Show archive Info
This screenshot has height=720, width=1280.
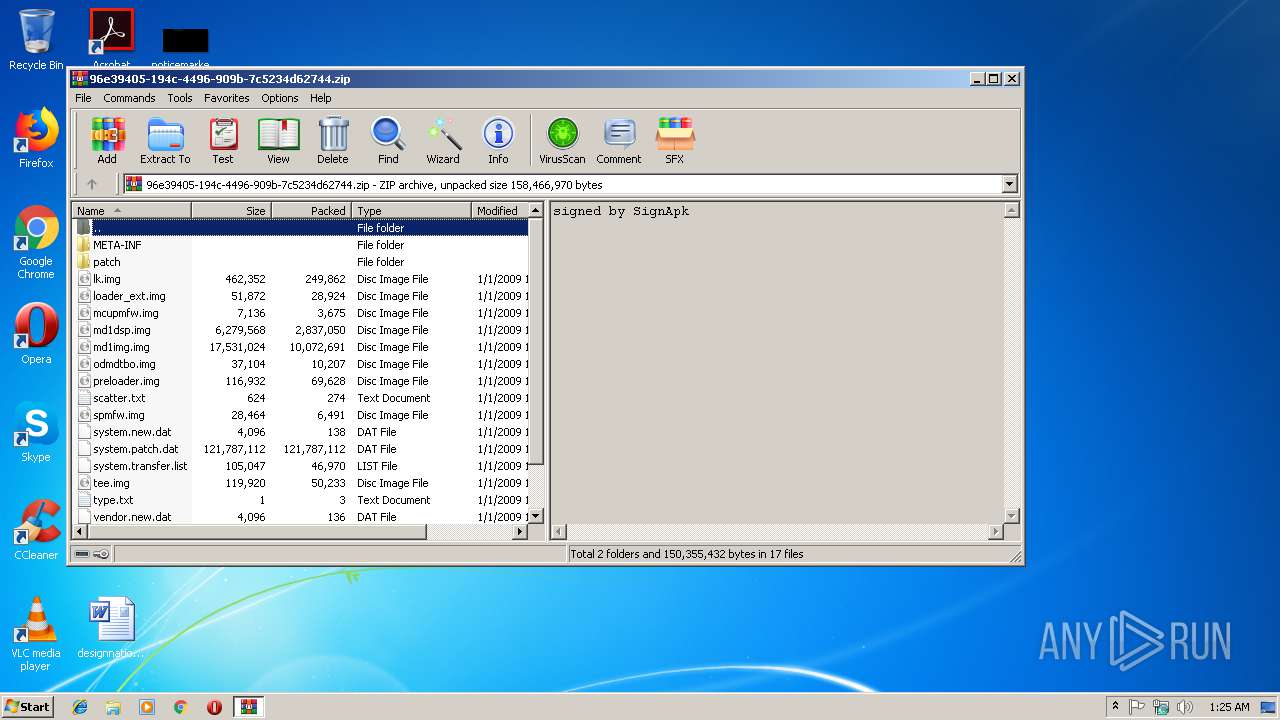[498, 140]
